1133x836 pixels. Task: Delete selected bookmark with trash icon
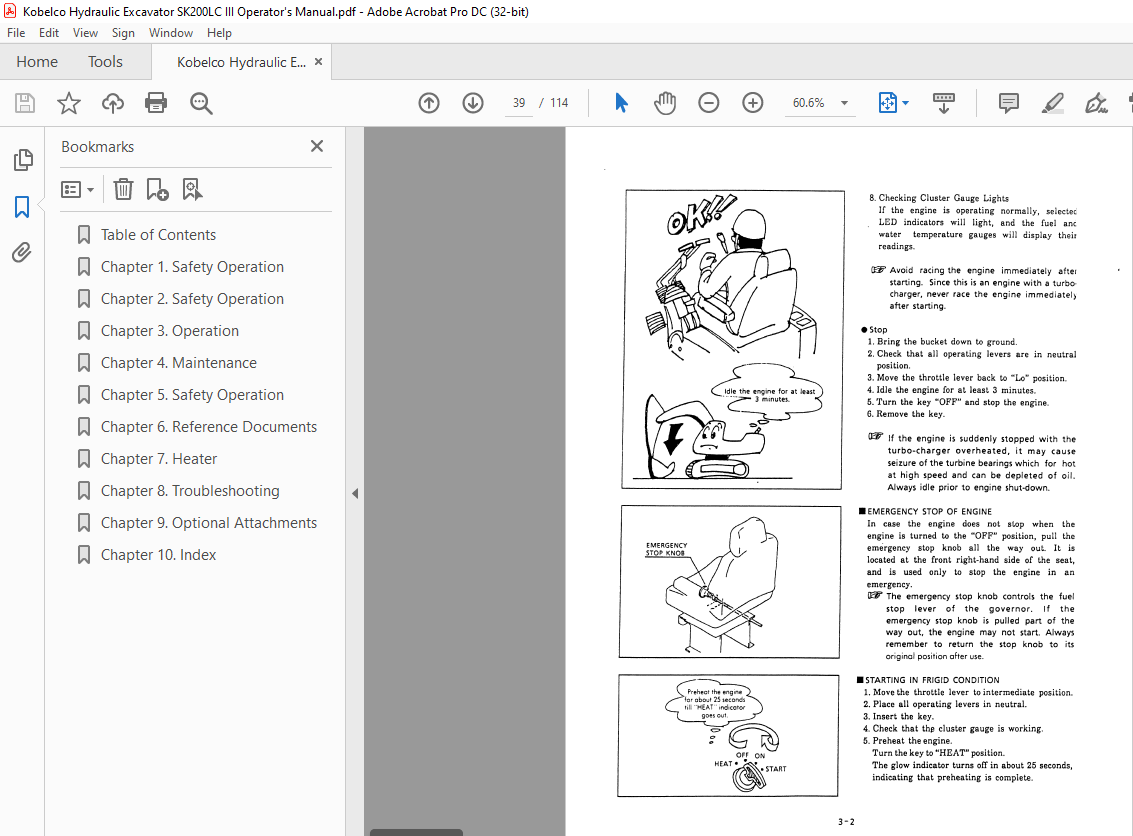(122, 189)
